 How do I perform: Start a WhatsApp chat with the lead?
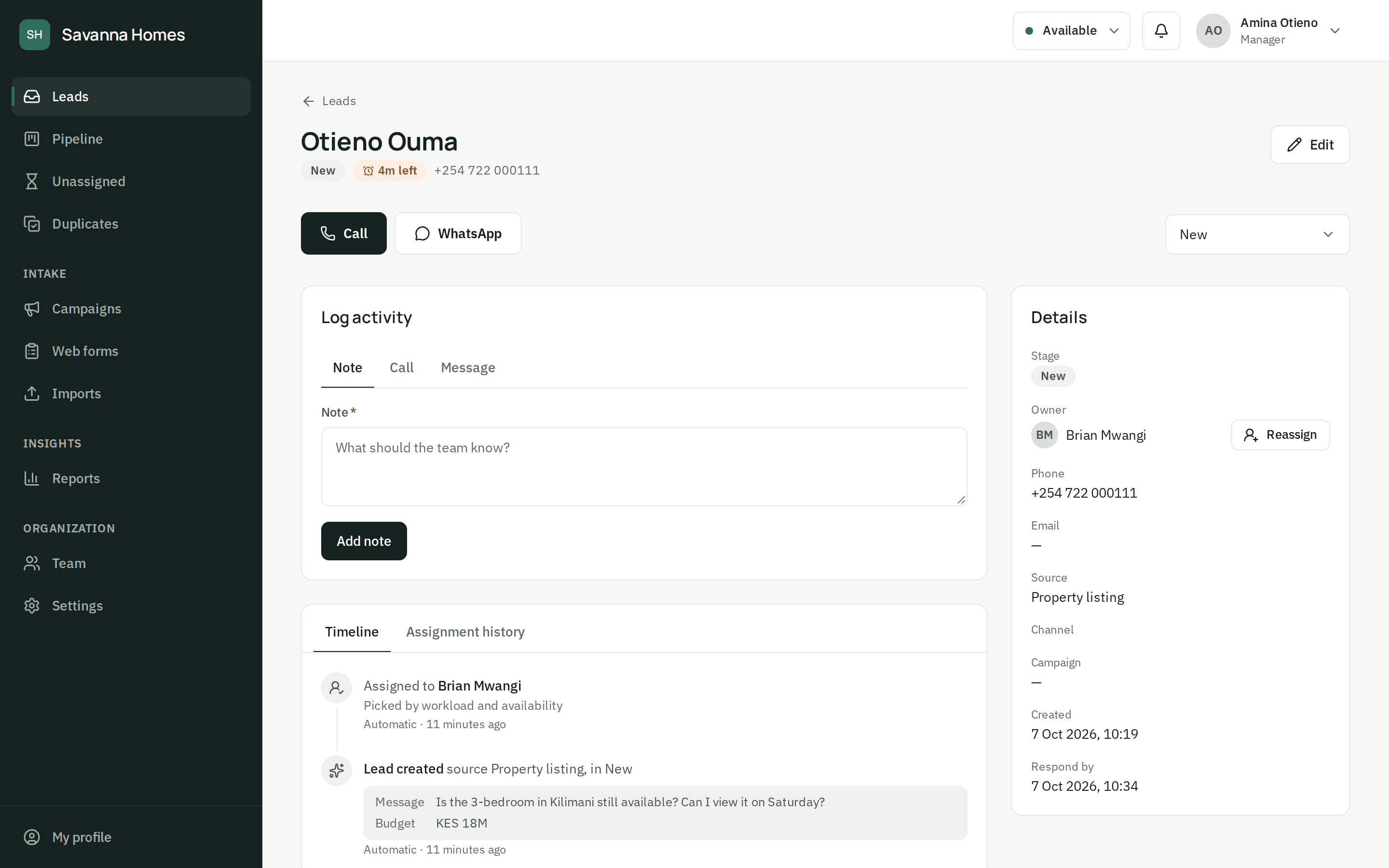tap(457, 233)
